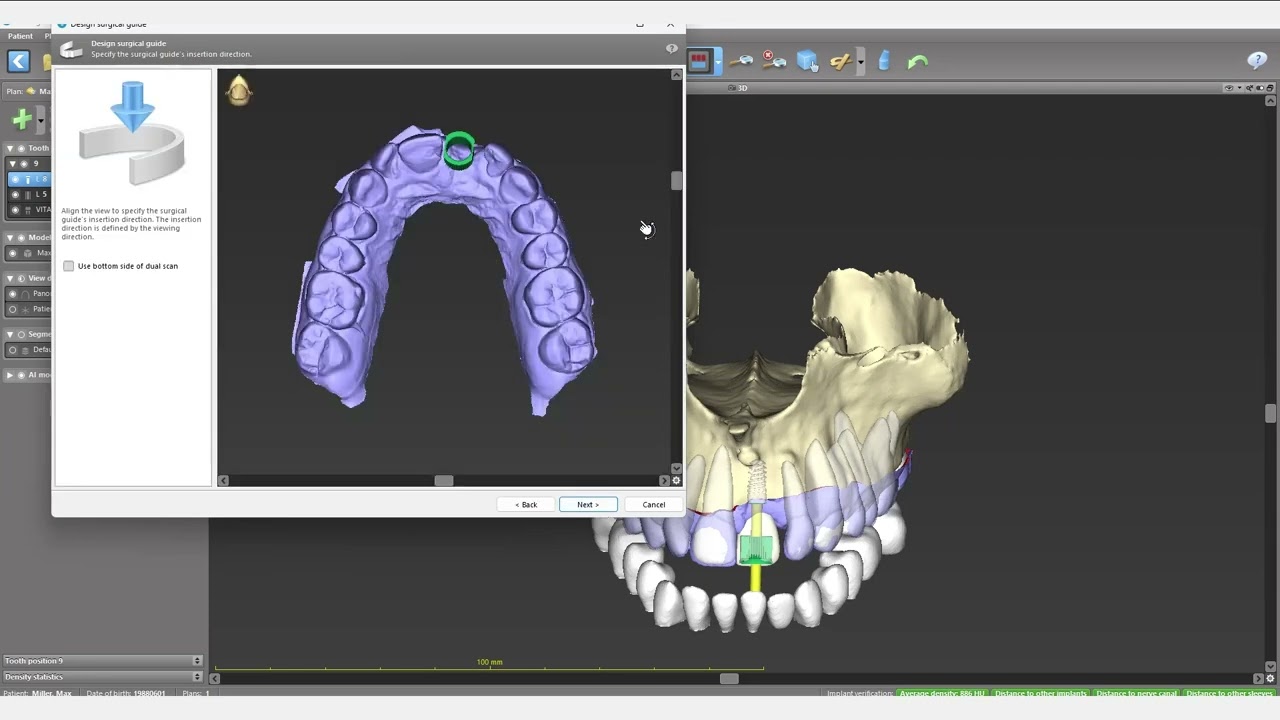
Task: Click the dialog scroll up arrow
Action: pyautogui.click(x=677, y=75)
